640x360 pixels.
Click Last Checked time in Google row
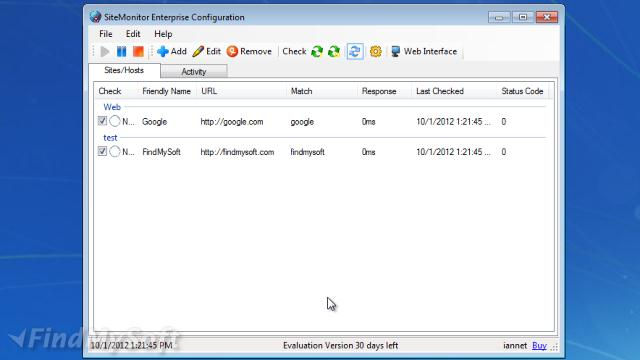click(453, 122)
